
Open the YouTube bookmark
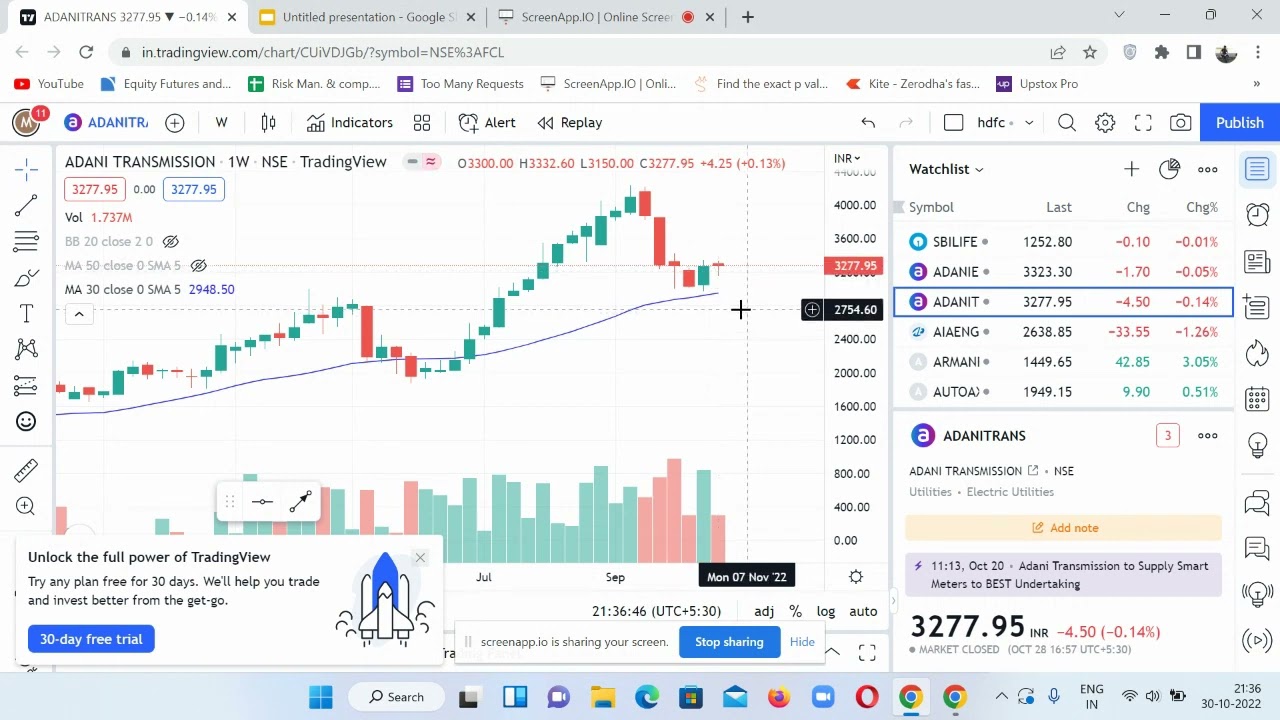(48, 84)
